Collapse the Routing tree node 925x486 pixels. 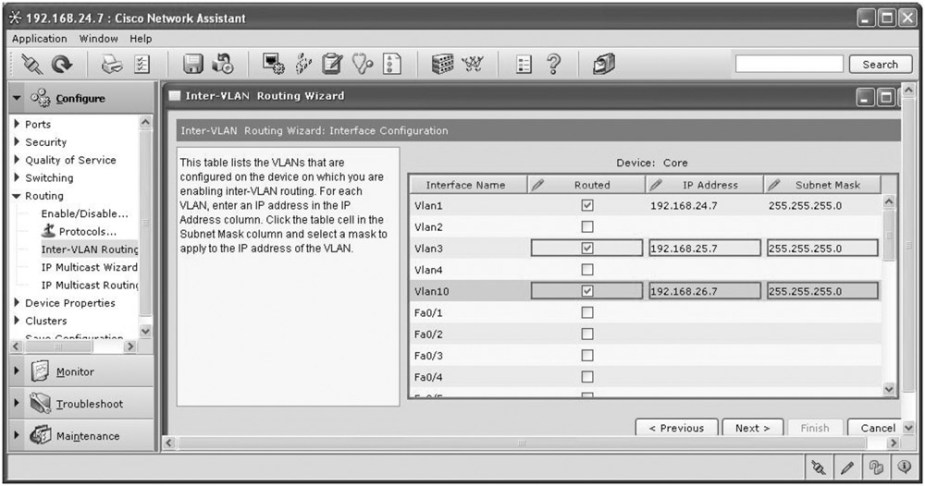17,196
